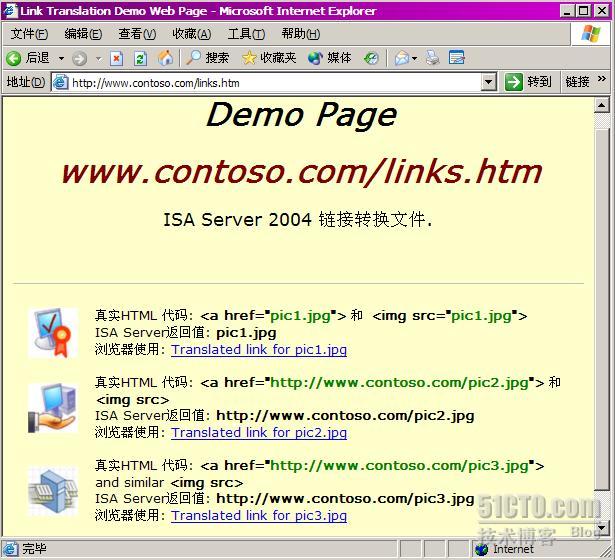This screenshot has width=615, height=560.
Task: Click the 地址(D) address label
Action: (x=25, y=82)
